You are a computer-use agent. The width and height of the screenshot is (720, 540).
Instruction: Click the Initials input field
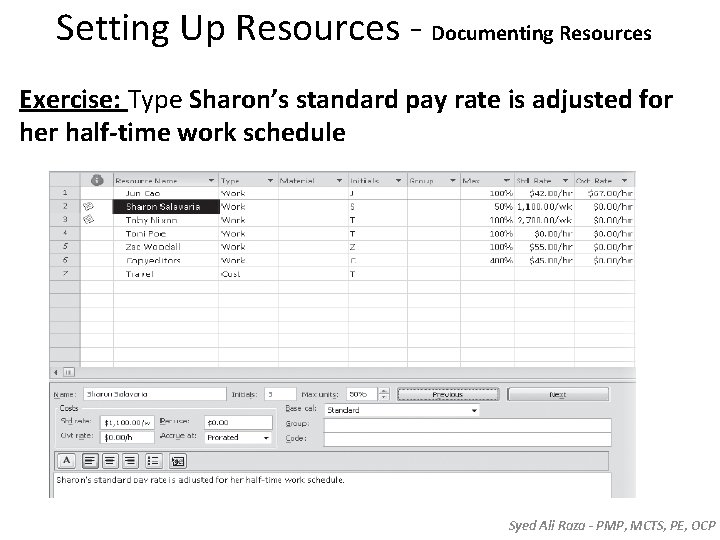(280, 394)
